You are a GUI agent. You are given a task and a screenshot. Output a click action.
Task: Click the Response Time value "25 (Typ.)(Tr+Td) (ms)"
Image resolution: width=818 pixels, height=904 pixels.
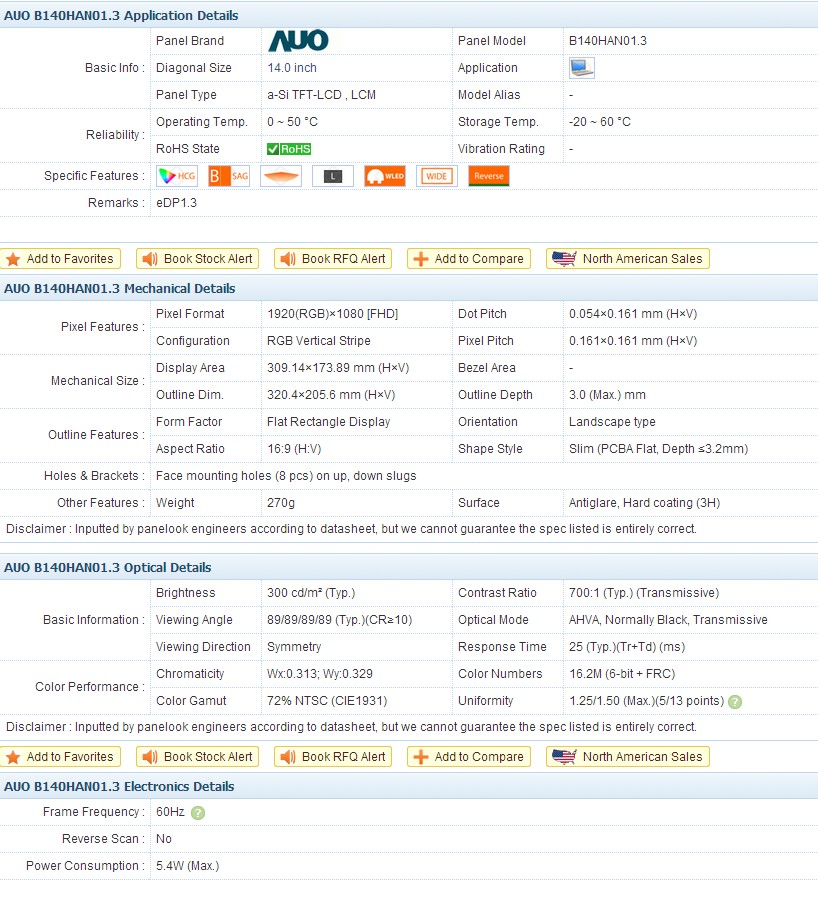click(x=627, y=647)
